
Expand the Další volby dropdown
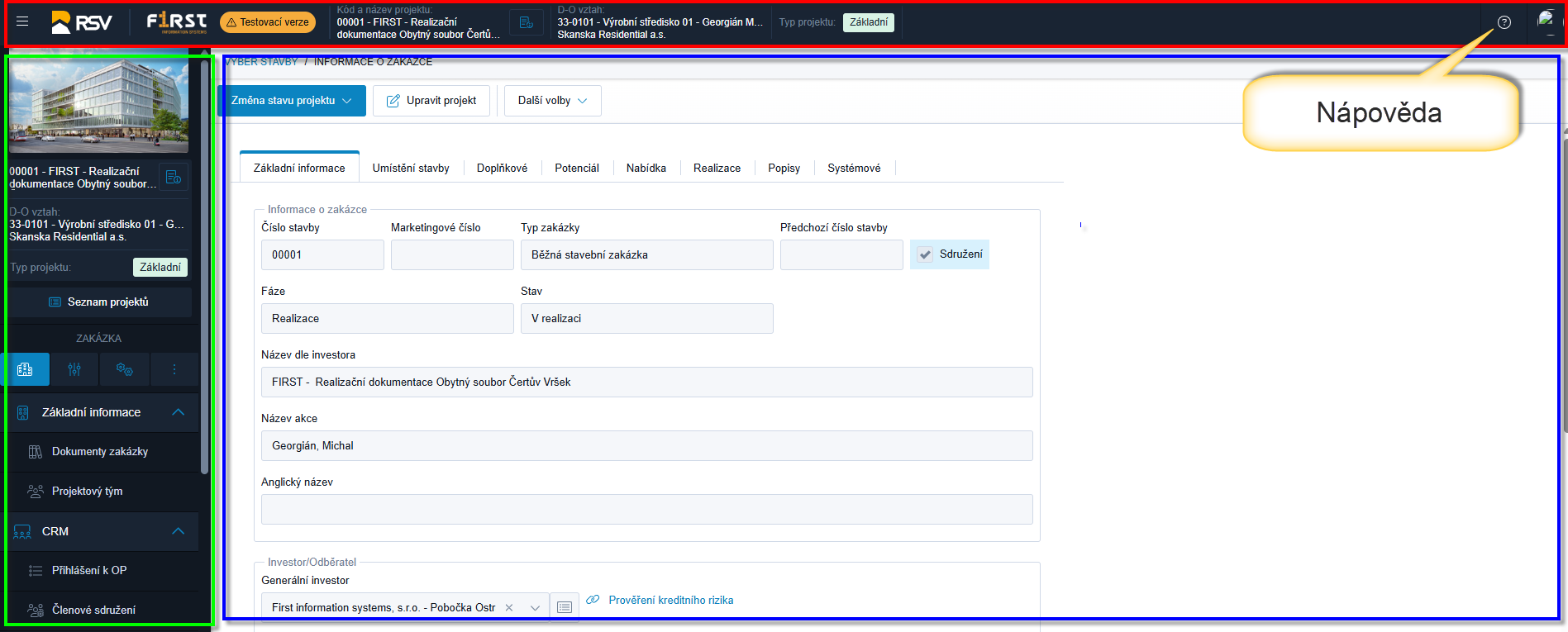(x=552, y=101)
